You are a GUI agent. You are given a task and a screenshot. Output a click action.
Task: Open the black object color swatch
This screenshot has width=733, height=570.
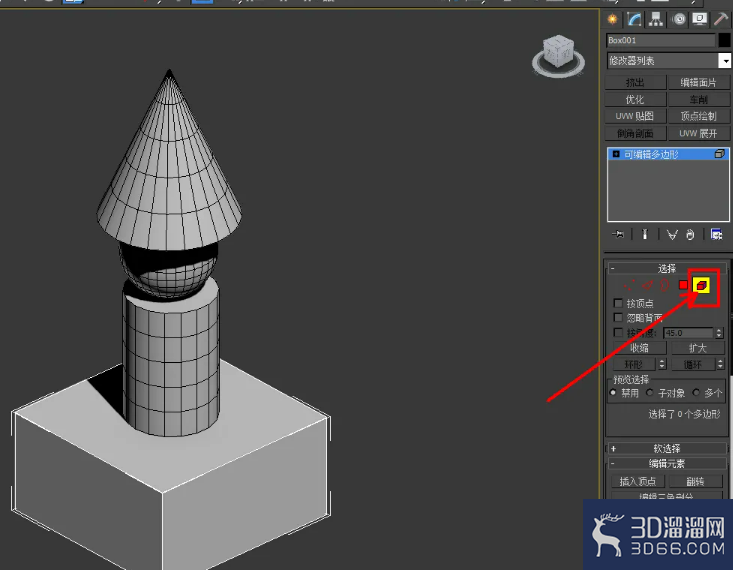(x=724, y=40)
